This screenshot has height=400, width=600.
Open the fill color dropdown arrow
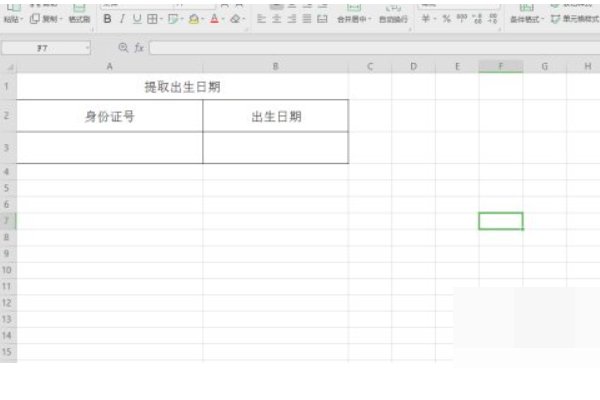[x=202, y=19]
